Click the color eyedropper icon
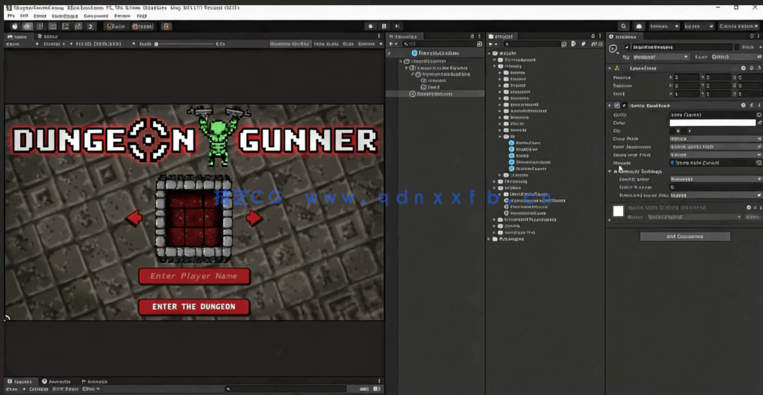The width and height of the screenshot is (763, 395). click(x=759, y=123)
